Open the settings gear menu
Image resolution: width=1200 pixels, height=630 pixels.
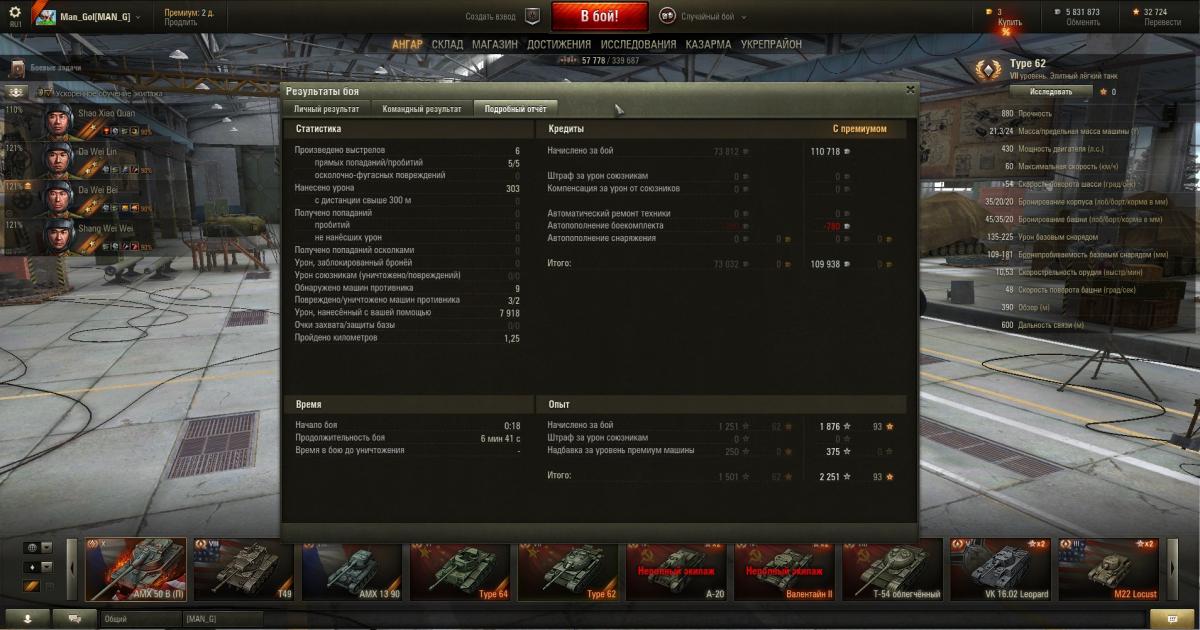[x=14, y=12]
